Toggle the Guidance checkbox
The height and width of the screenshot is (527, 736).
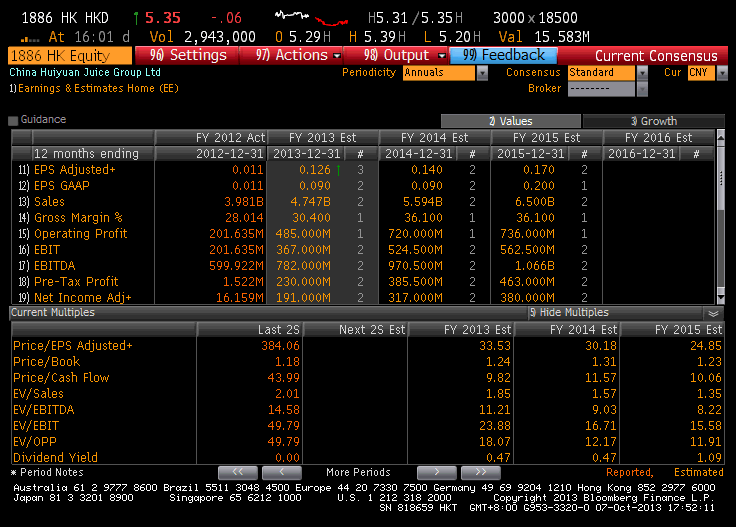13,120
